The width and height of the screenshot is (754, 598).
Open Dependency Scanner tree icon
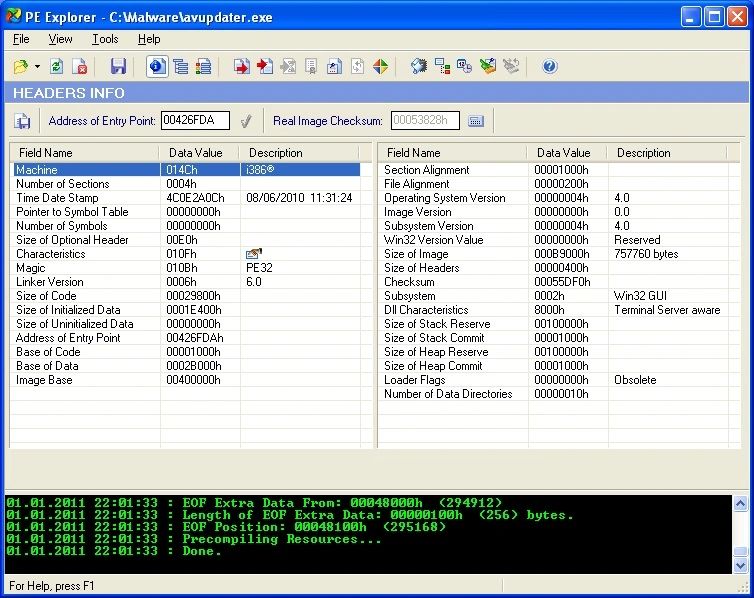[x=442, y=66]
